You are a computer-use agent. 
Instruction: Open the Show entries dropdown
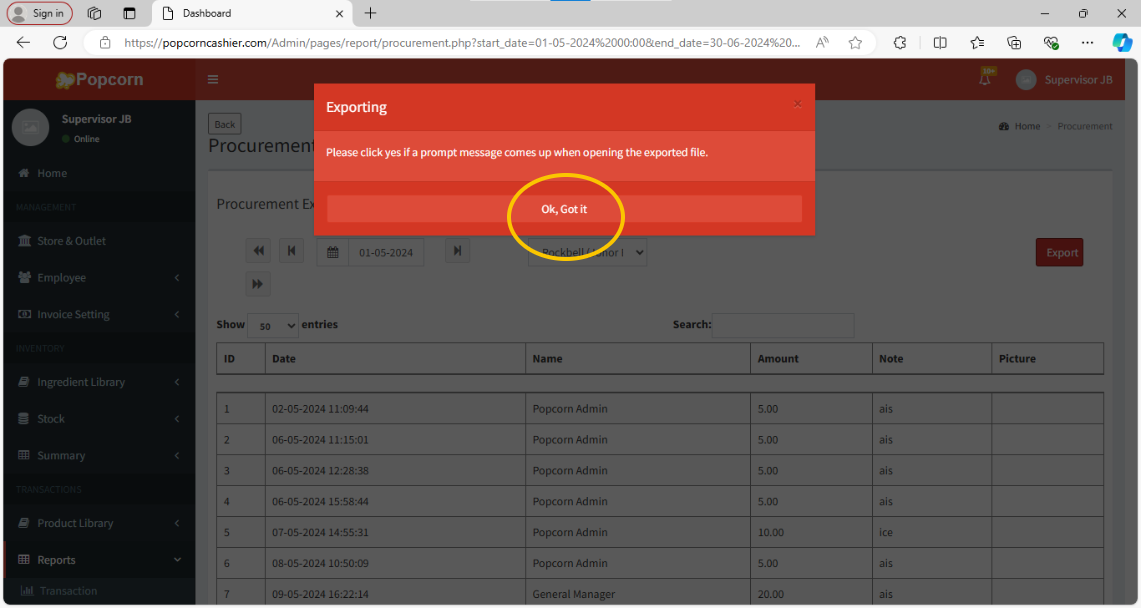tap(273, 326)
